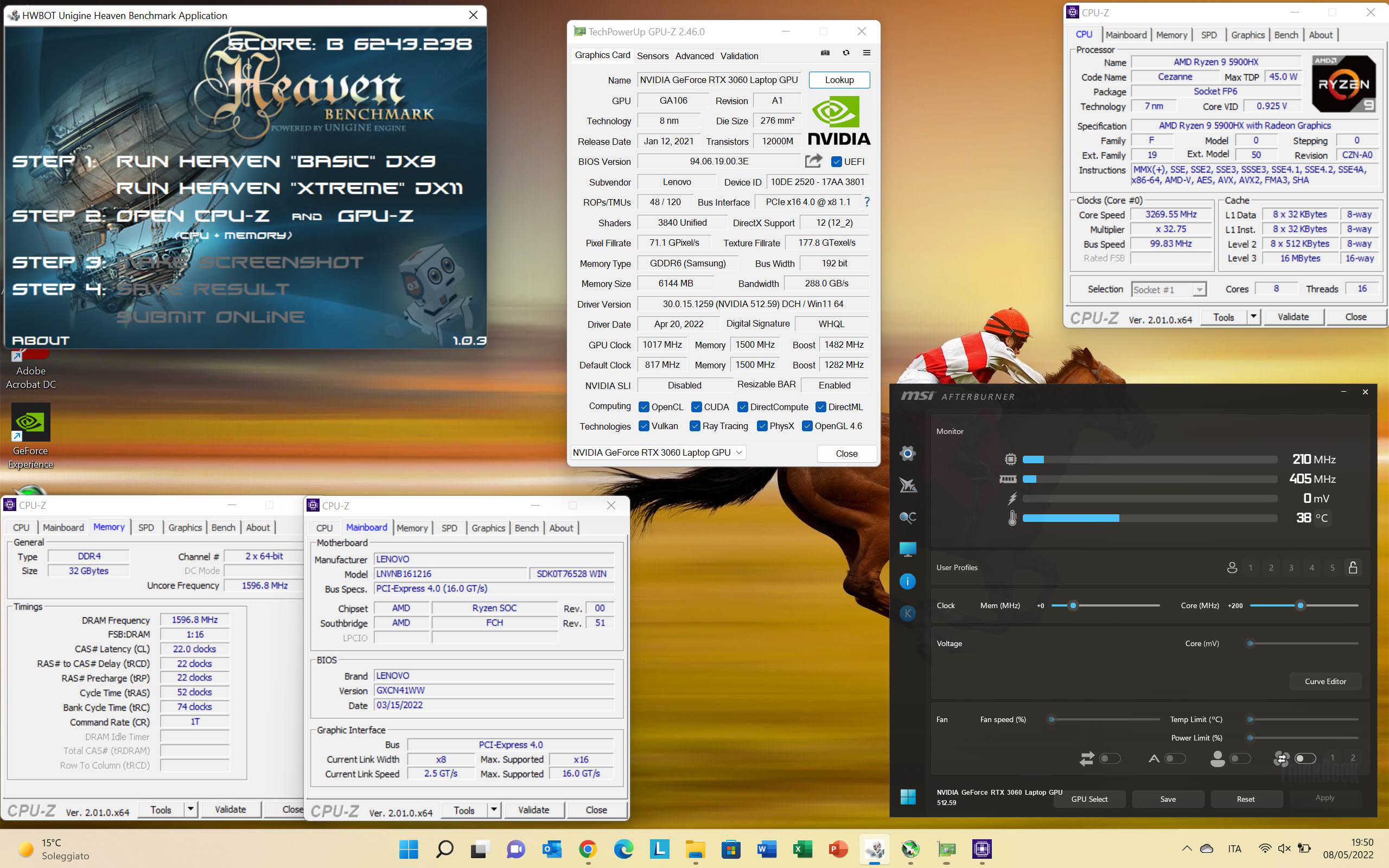Toggle DirectML checkbox in GPU-Z
Image resolution: width=1389 pixels, height=868 pixels.
click(x=821, y=406)
